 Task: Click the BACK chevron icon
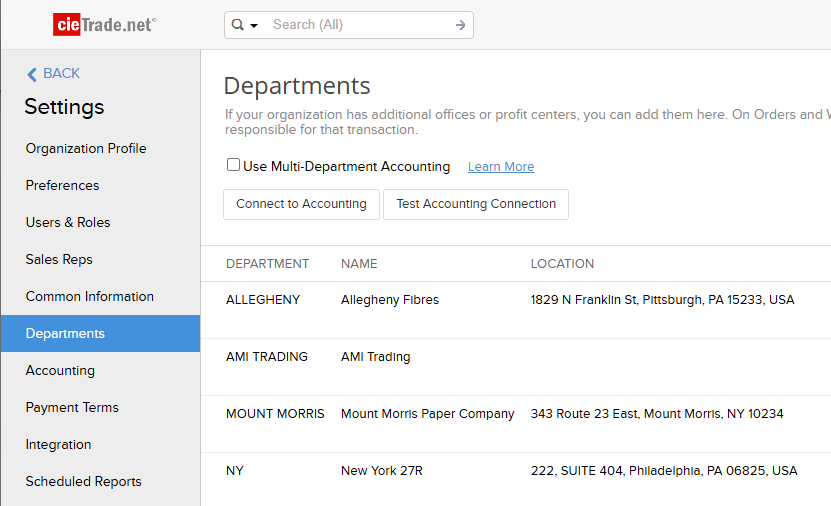click(32, 74)
